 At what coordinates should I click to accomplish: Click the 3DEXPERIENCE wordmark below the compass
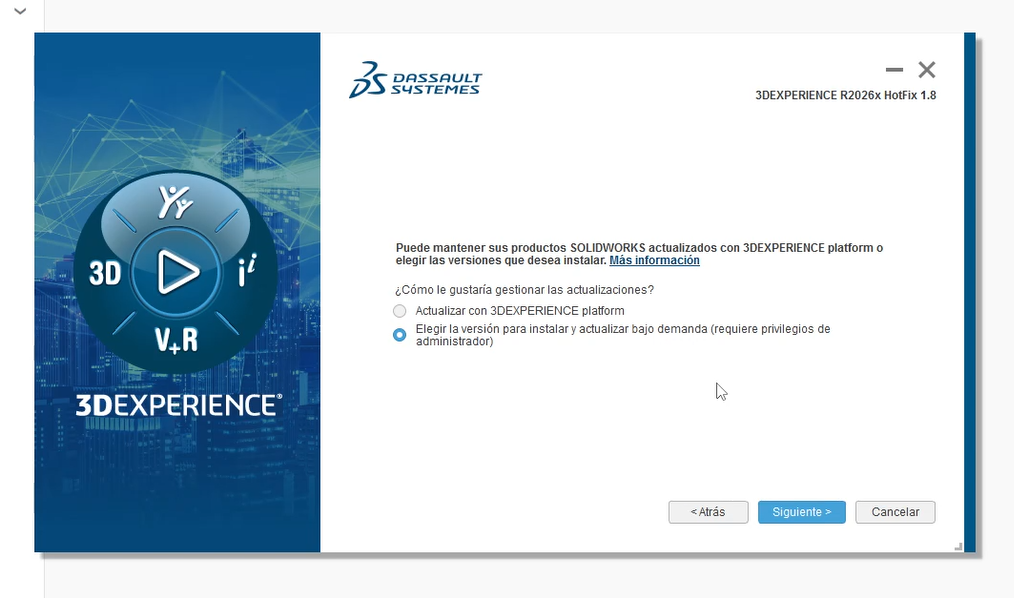click(178, 405)
